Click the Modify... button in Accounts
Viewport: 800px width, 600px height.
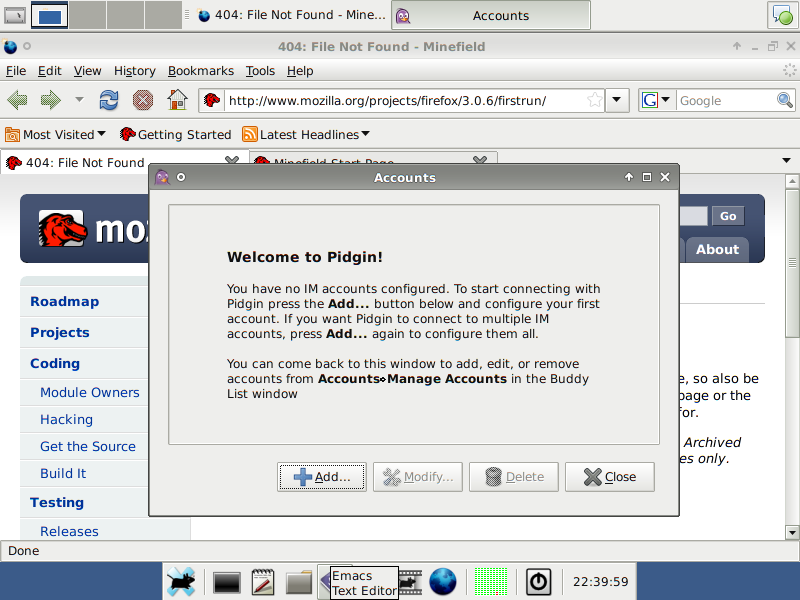tap(417, 477)
